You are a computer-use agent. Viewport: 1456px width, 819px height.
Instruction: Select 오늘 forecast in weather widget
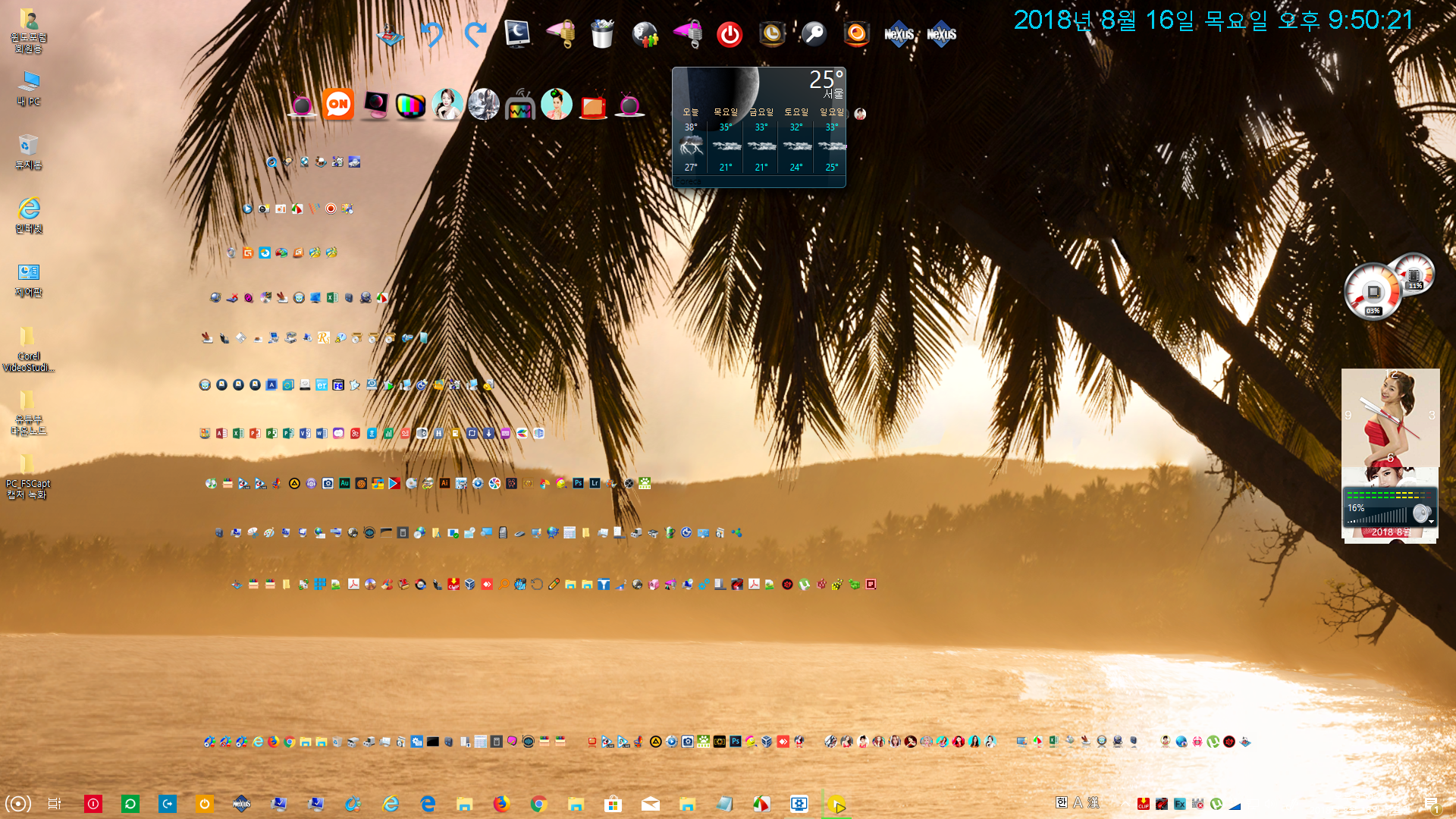pyautogui.click(x=691, y=140)
